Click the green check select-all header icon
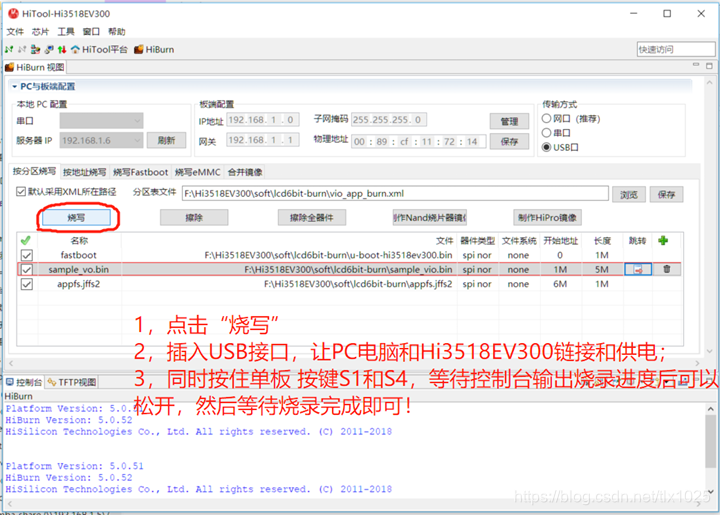The height and width of the screenshot is (515, 720). click(26, 240)
